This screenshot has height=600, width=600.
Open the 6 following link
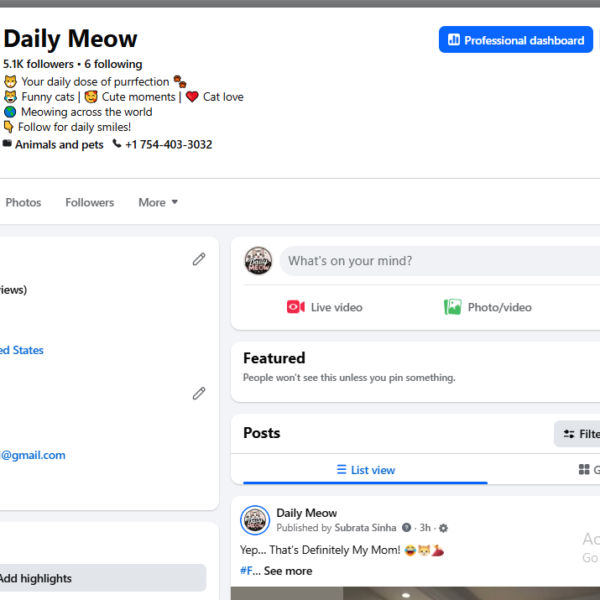tap(113, 64)
